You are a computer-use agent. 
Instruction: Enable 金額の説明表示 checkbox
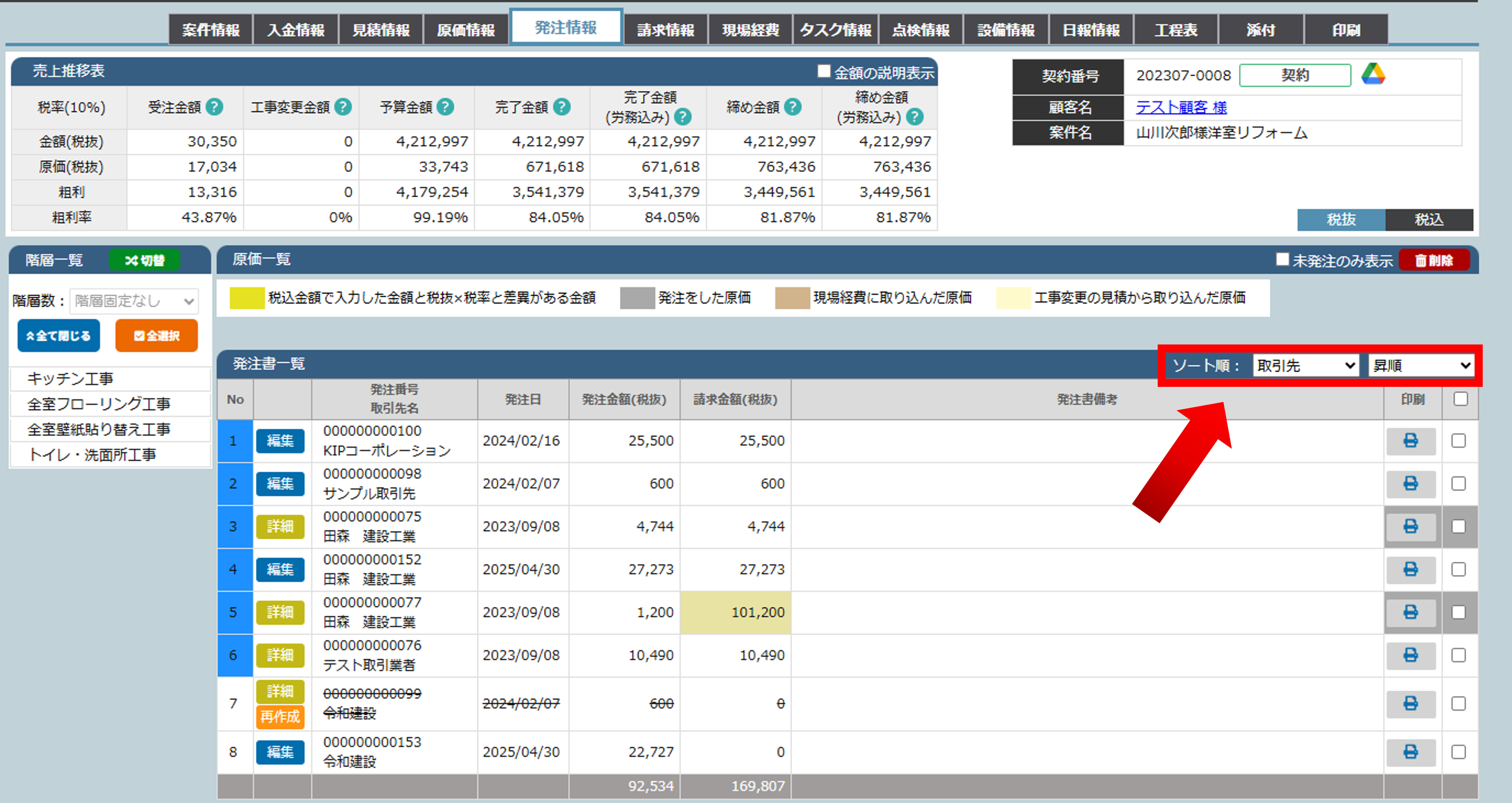point(824,72)
